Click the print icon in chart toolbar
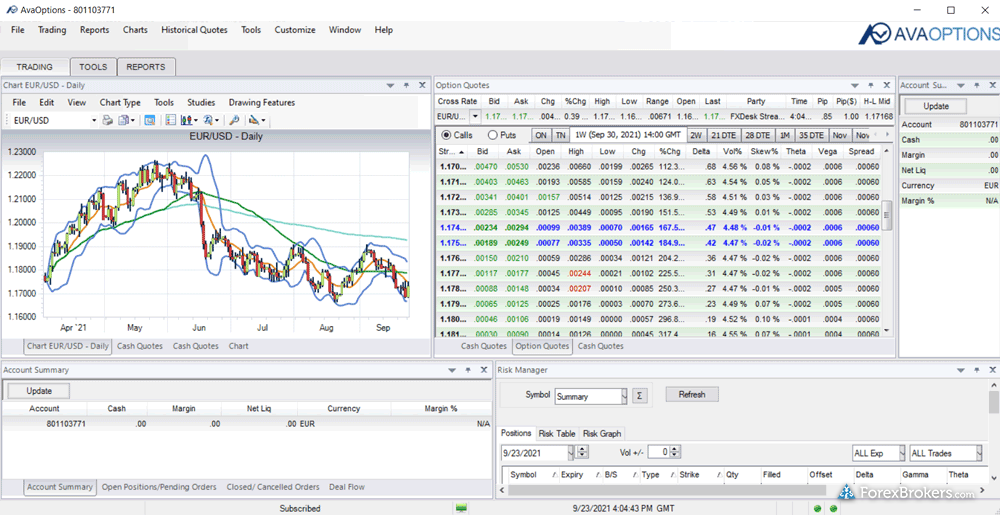1000x515 pixels. point(107,120)
